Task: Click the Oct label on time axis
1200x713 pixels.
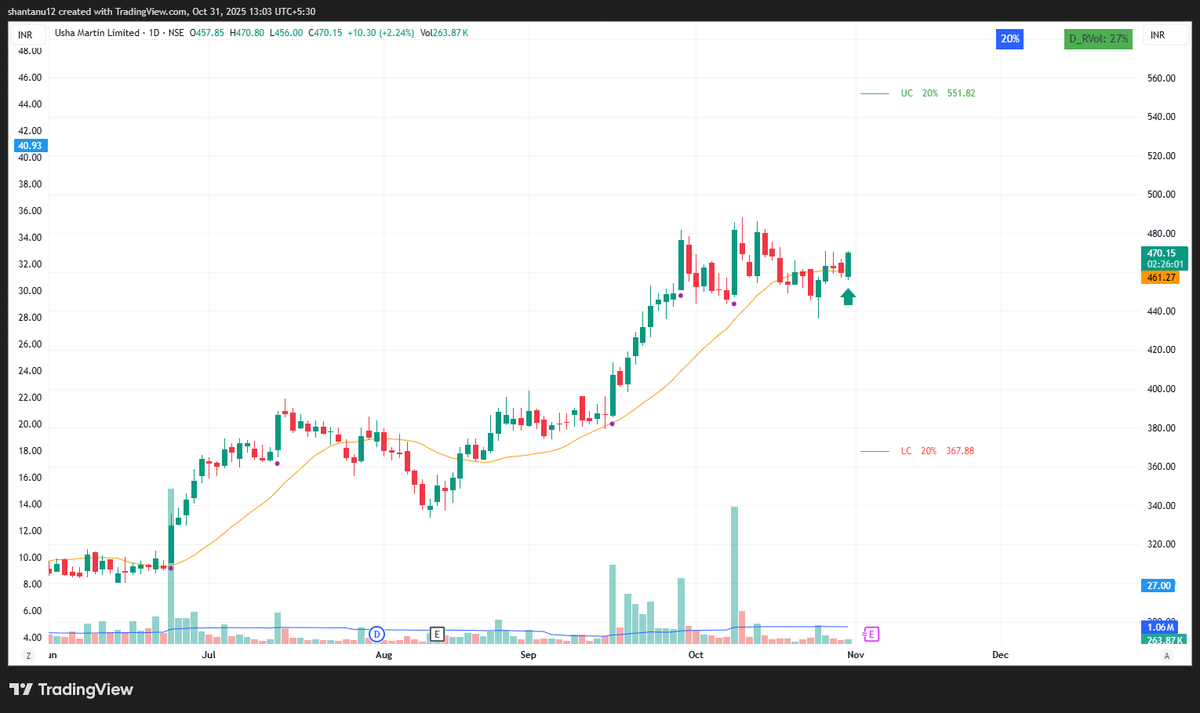Action: [x=696, y=655]
